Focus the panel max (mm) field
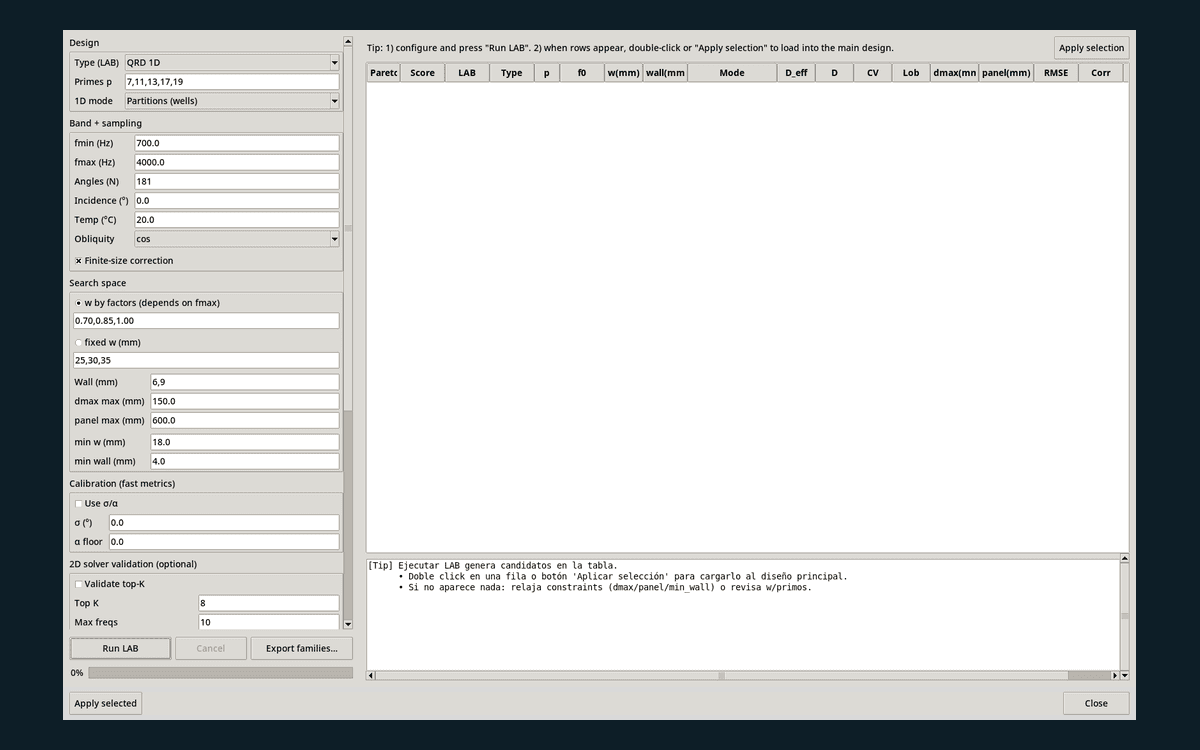Image resolution: width=1200 pixels, height=750 pixels. 245,421
